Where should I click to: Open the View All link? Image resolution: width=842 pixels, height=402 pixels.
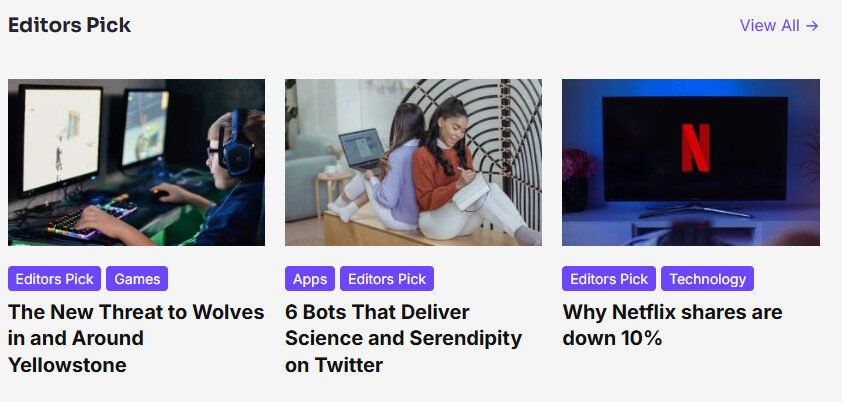[779, 26]
